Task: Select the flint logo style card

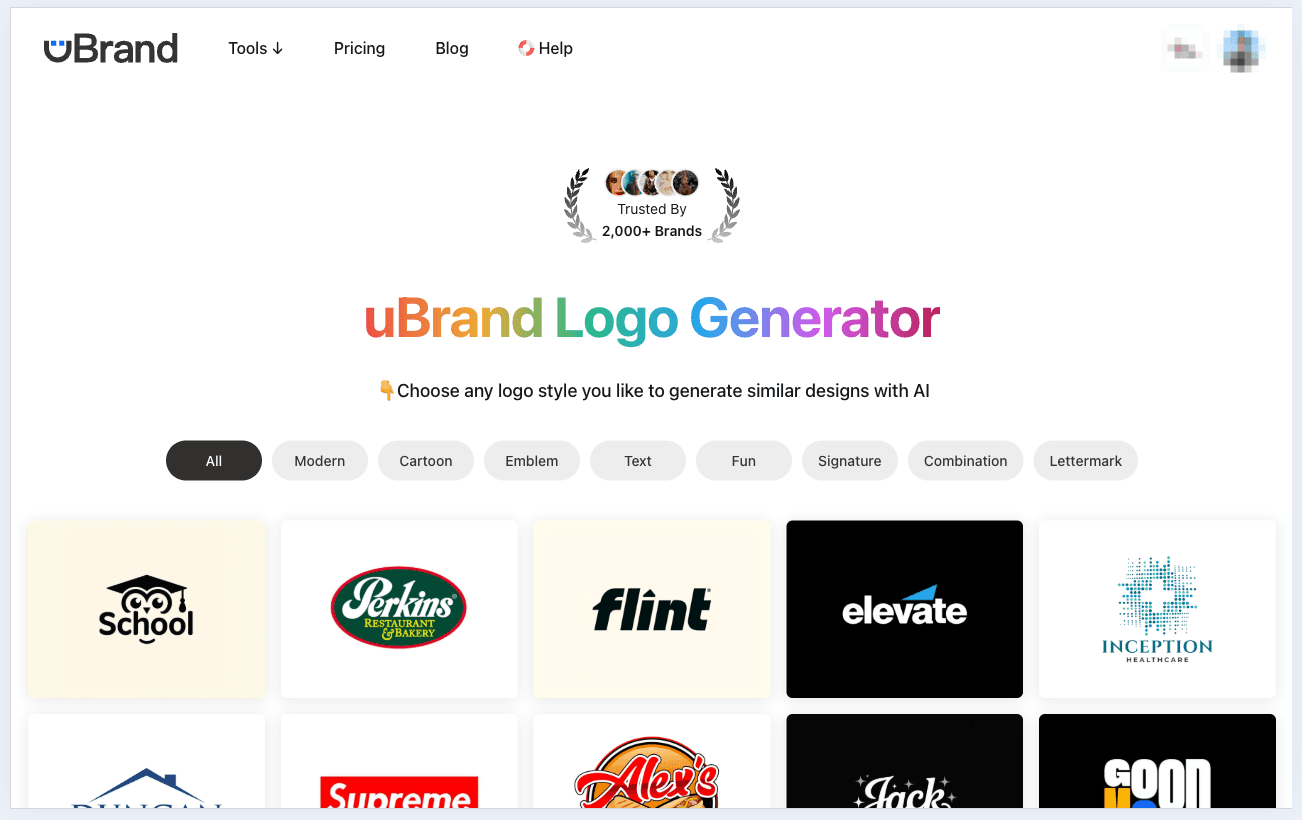Action: pyautogui.click(x=652, y=609)
